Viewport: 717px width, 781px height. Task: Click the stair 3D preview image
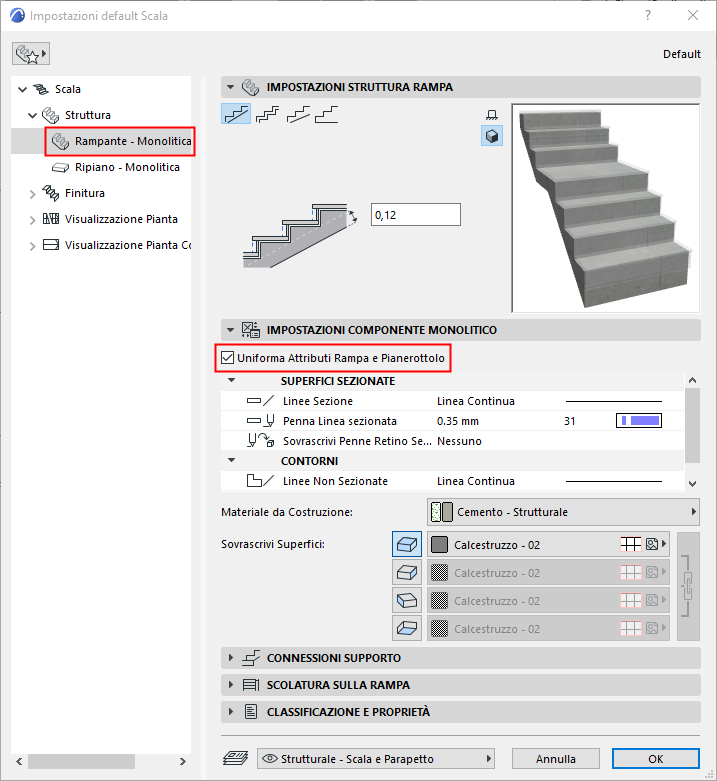[x=605, y=208]
